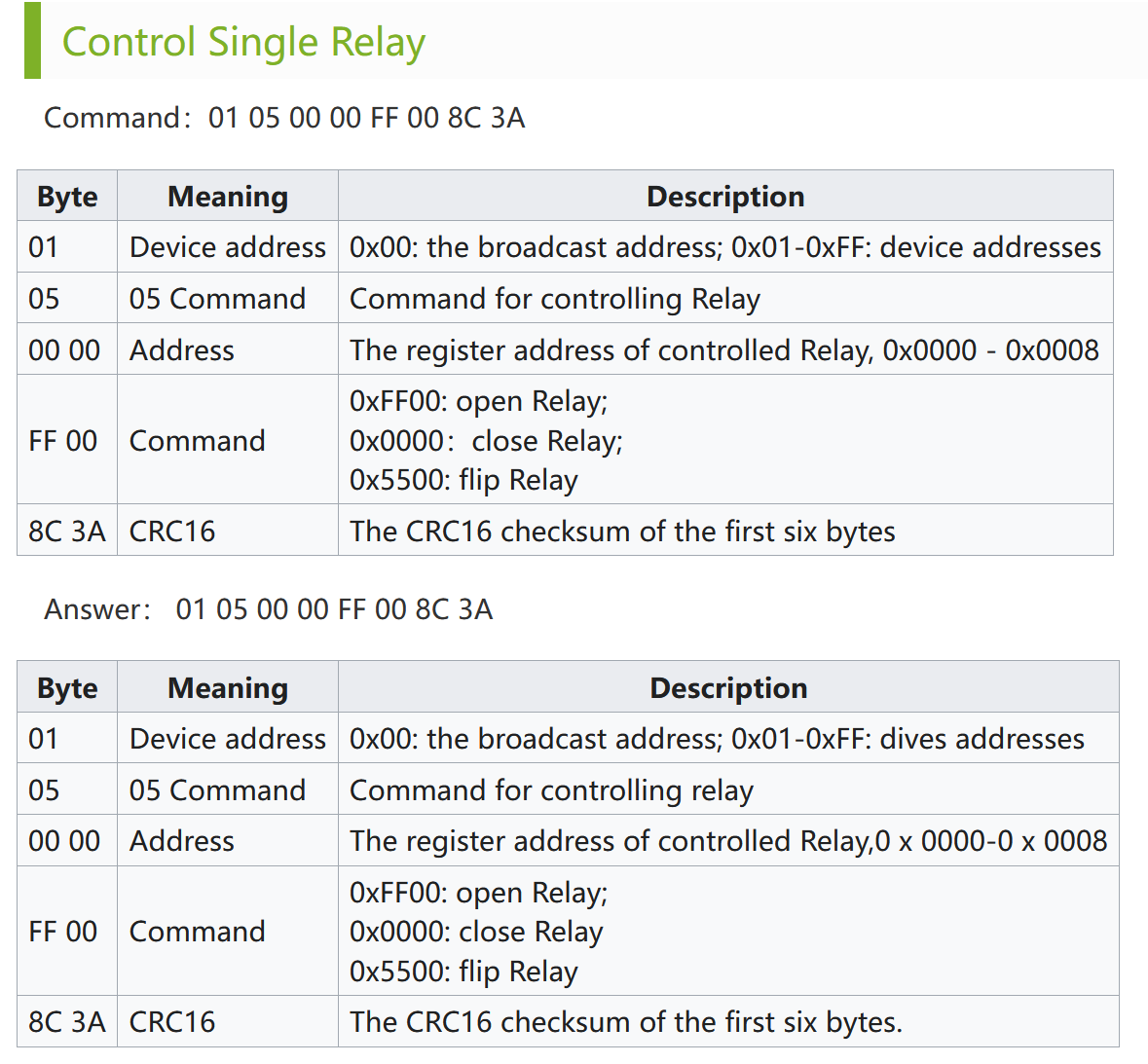Click '00 00' byte cell in second table

64,841
